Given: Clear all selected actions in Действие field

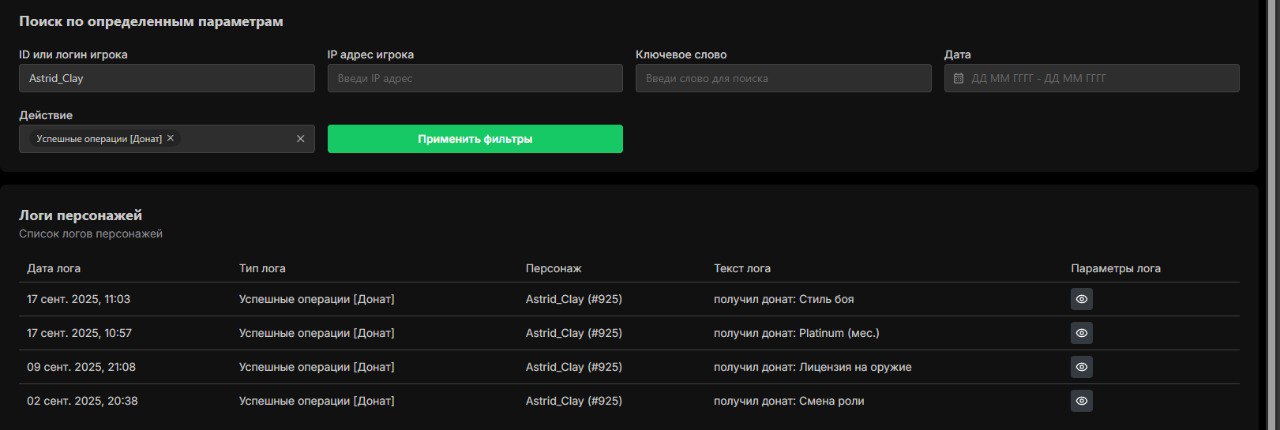Looking at the screenshot, I should 300,139.
